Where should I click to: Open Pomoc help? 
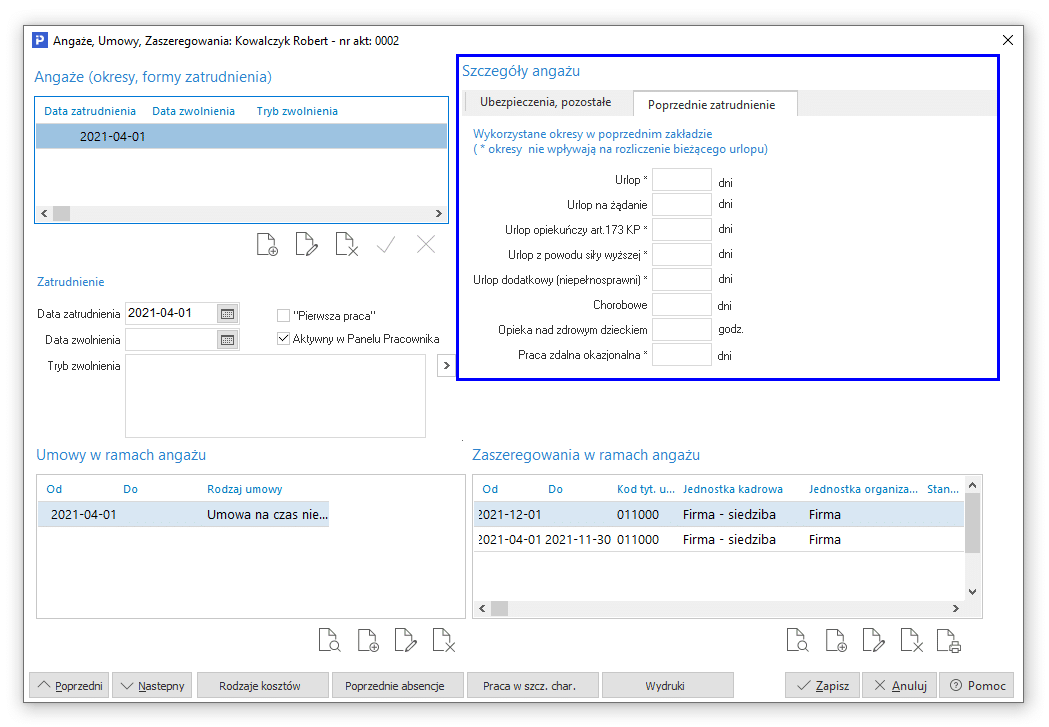(x=977, y=686)
